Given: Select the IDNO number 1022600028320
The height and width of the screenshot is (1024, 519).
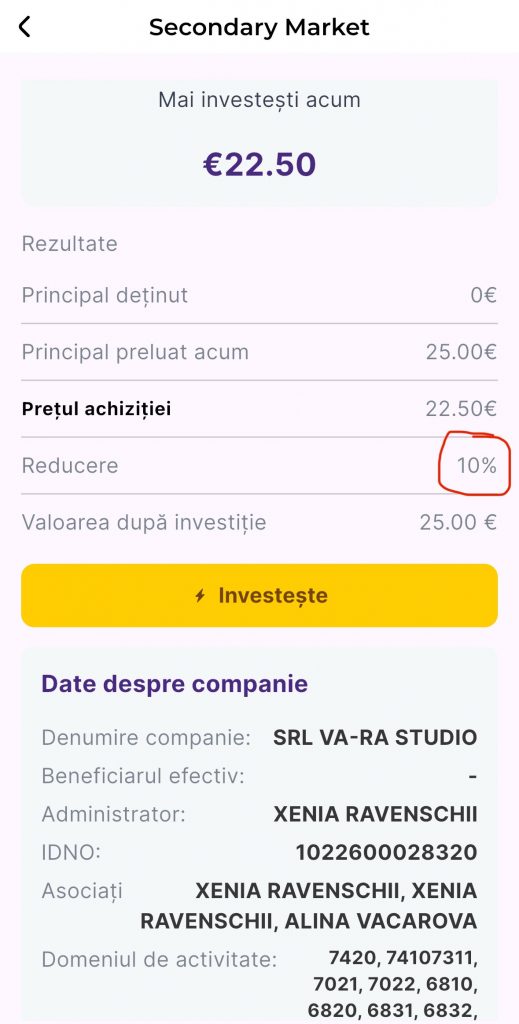Looking at the screenshot, I should tap(386, 853).
